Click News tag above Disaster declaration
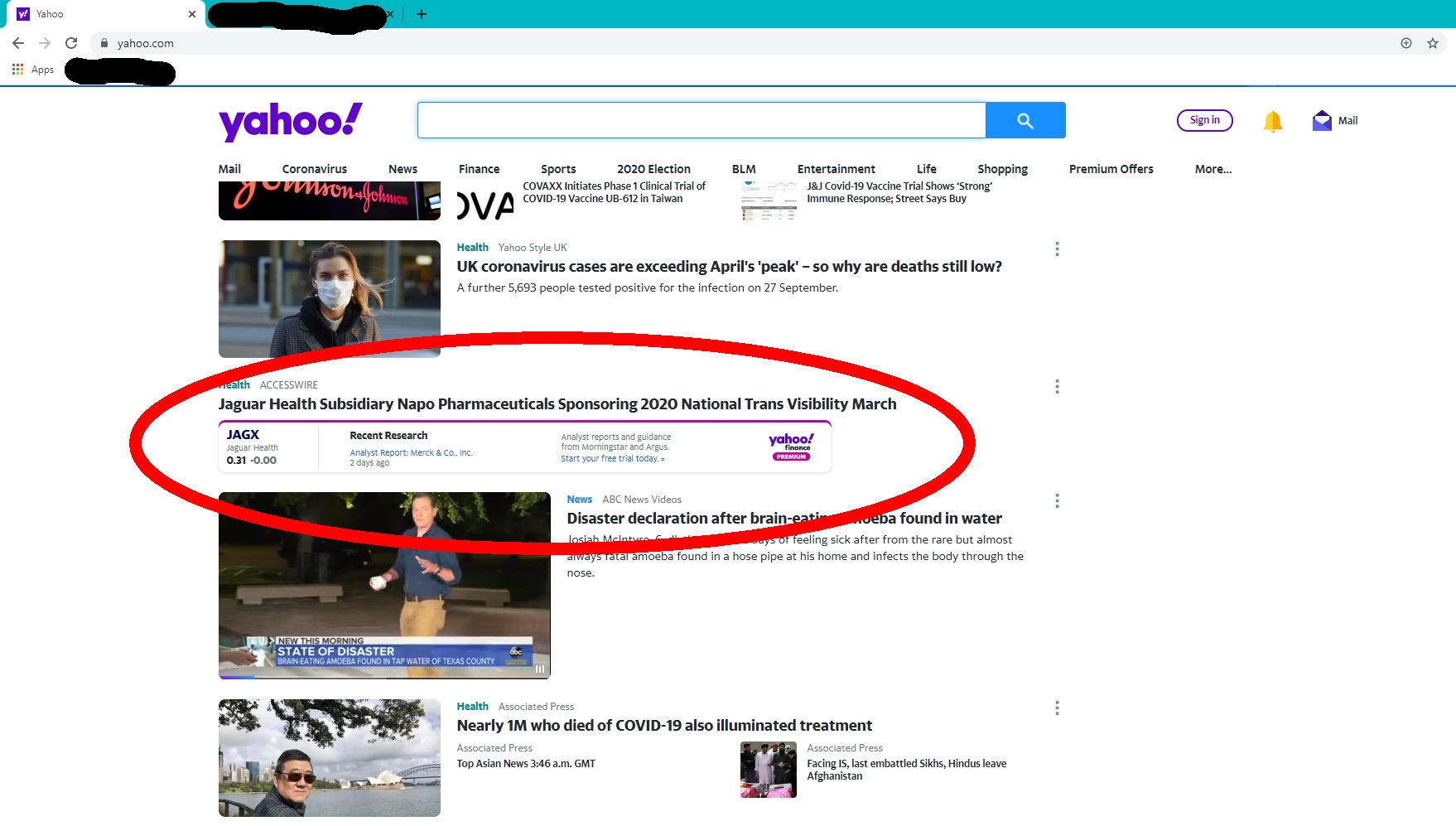This screenshot has width=1456, height=826. (580, 500)
